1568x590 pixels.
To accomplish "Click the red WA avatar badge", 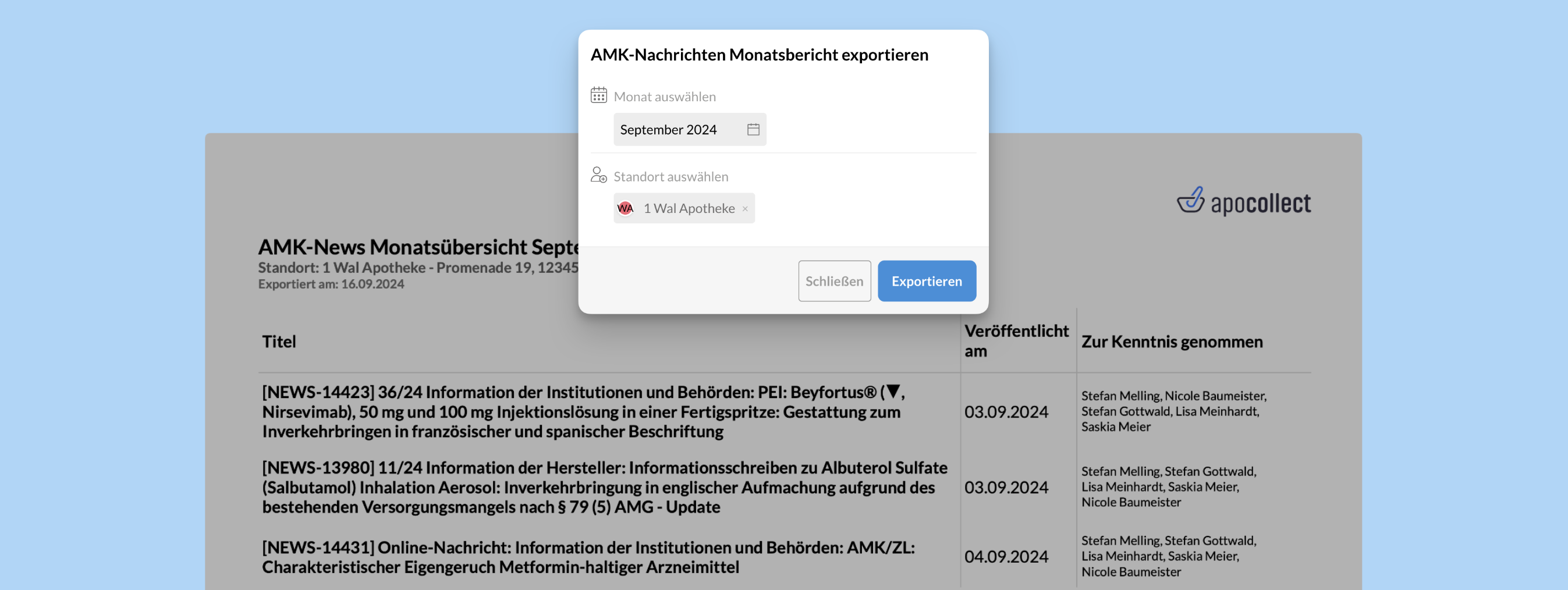I will 625,209.
